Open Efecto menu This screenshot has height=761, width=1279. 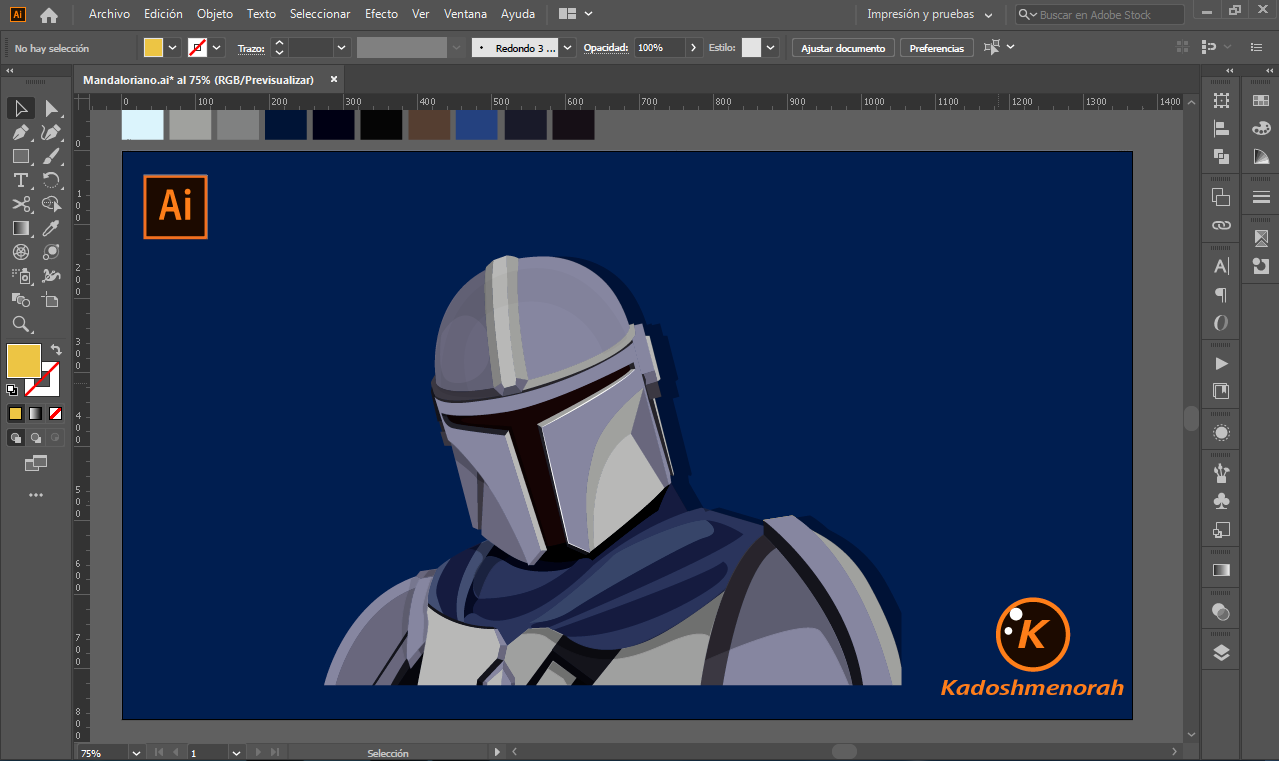tap(381, 14)
